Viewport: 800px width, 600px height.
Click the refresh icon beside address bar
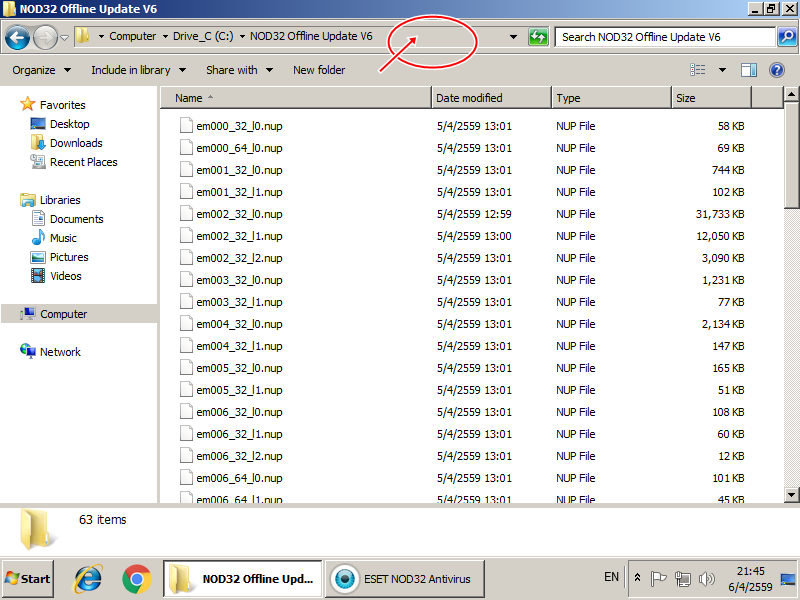[538, 37]
